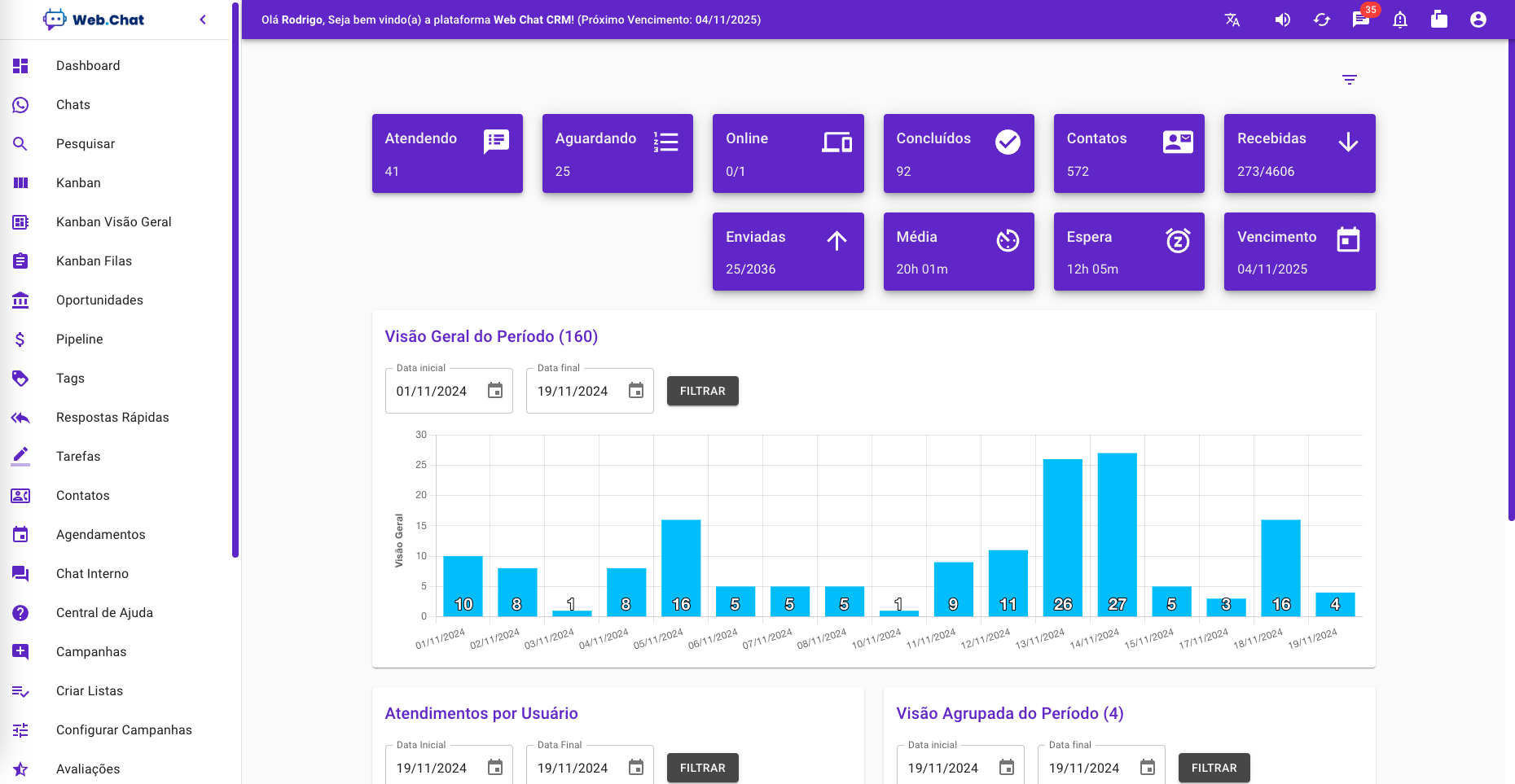1515x784 pixels.
Task: Click the Contatos 572 card
Action: pos(1129,153)
